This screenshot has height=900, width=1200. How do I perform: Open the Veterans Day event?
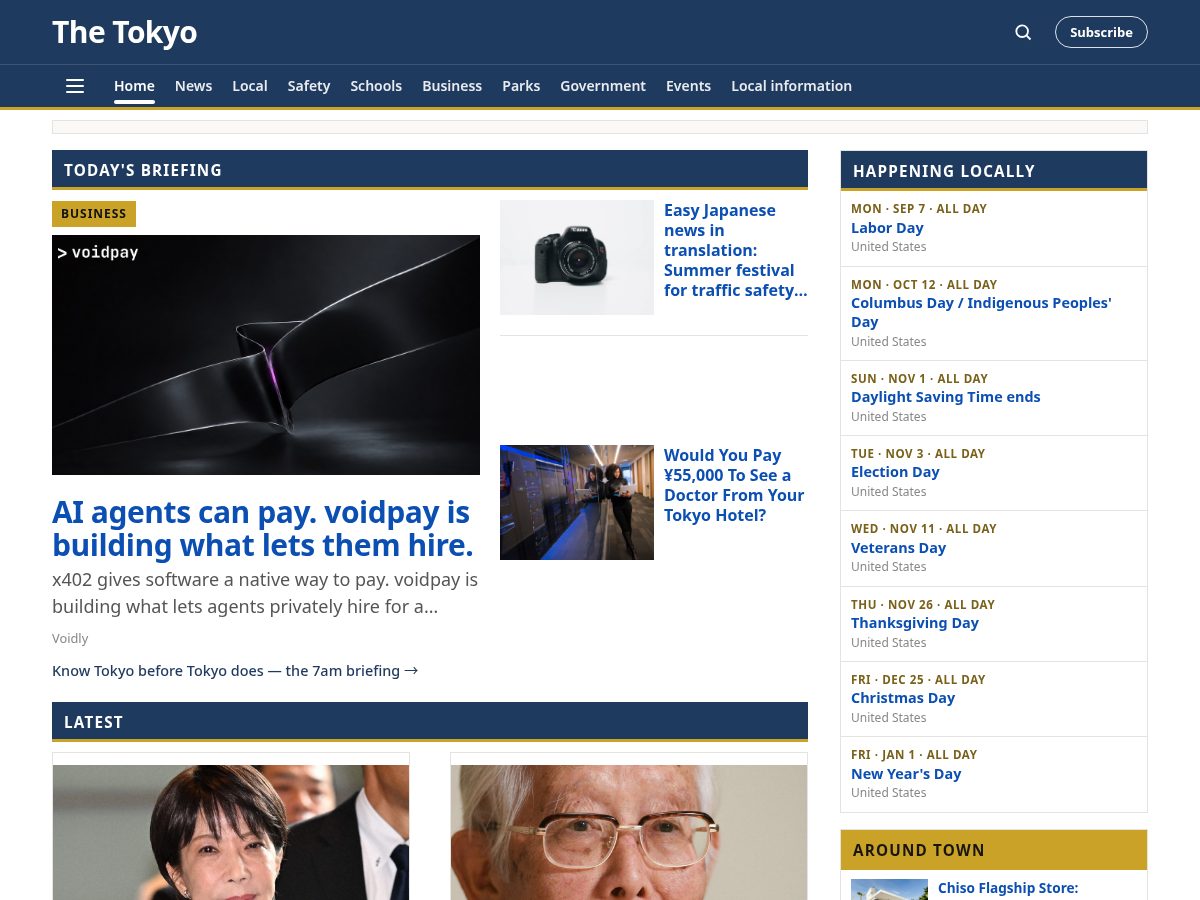point(898,548)
